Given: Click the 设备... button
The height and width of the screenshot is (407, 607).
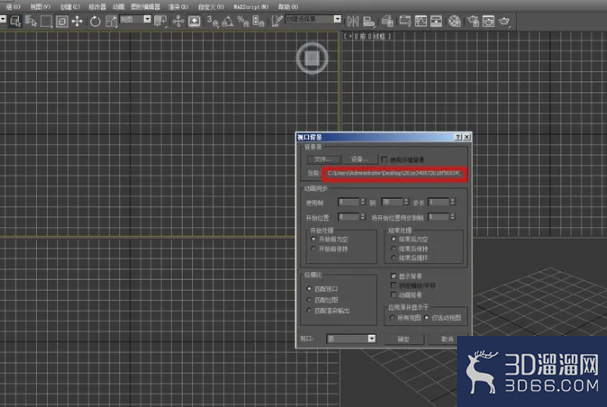Looking at the screenshot, I should click(x=360, y=160).
